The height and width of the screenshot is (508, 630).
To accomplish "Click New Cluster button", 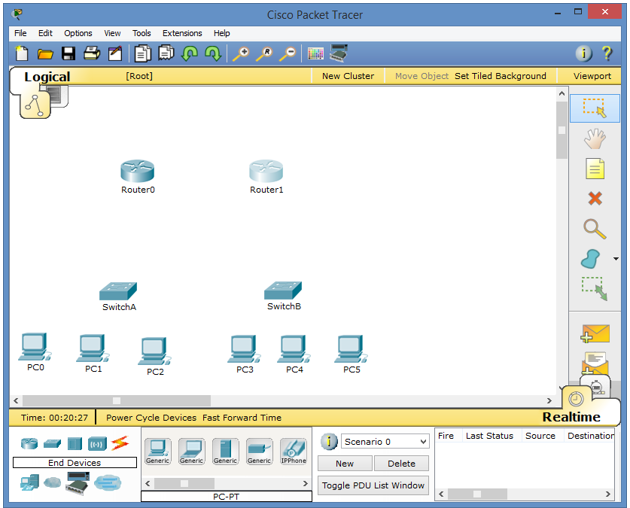I will click(348, 76).
